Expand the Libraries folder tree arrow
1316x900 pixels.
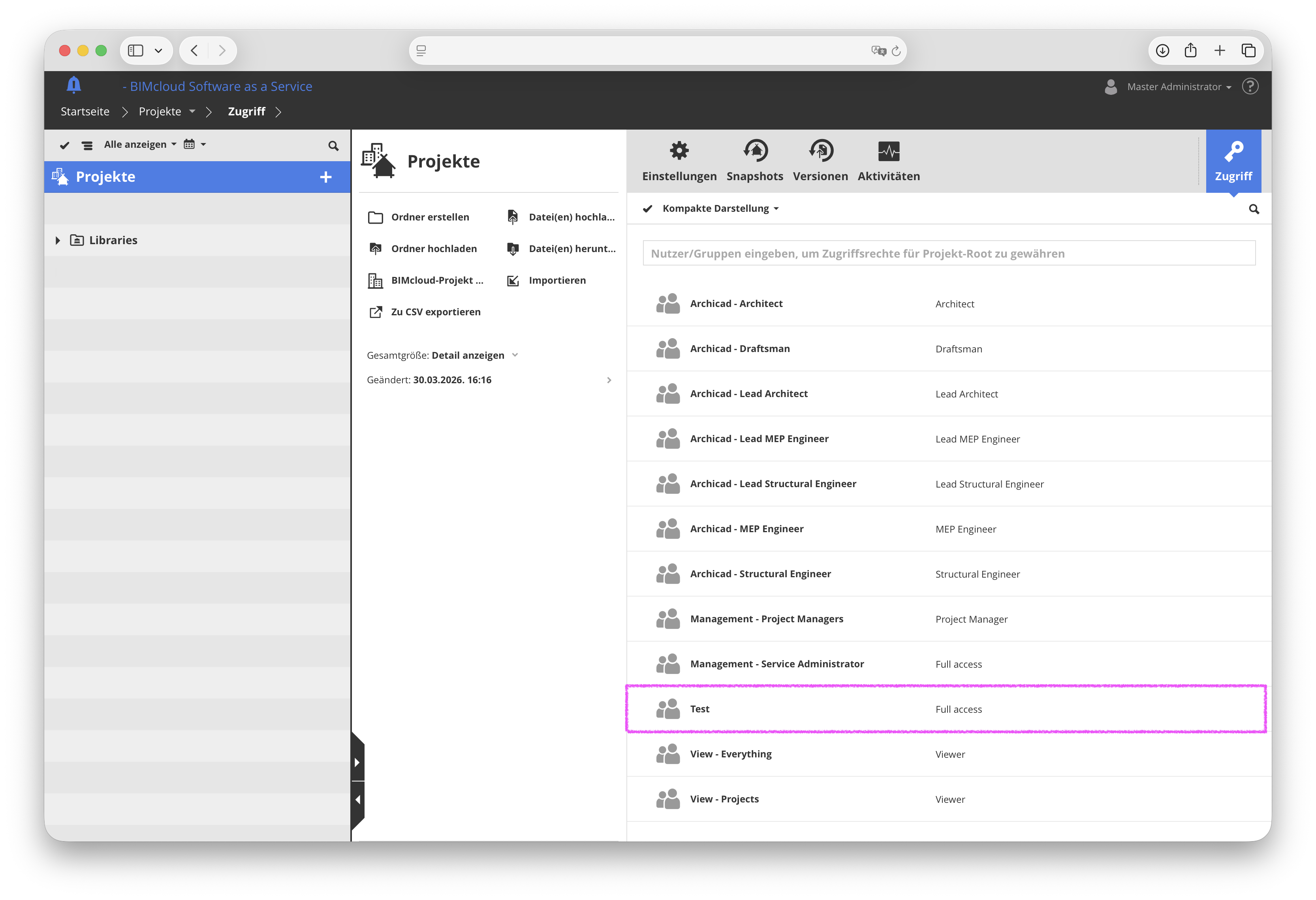pyautogui.click(x=58, y=240)
